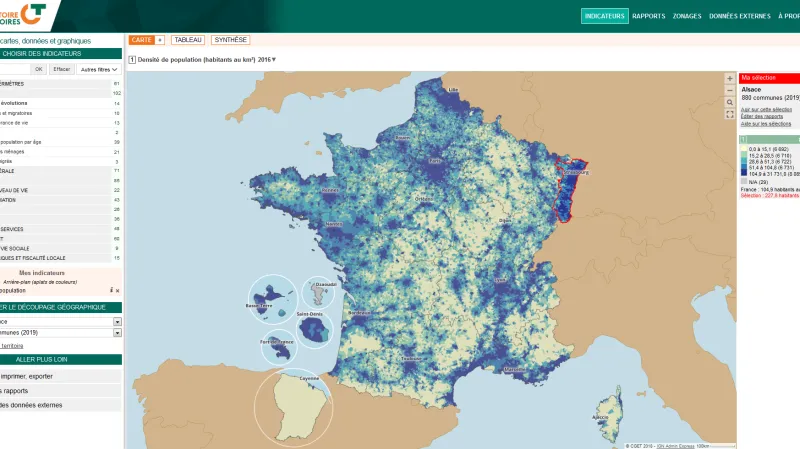Screen dimensions: 800x449
Task: Remove the population indicator with the x icon
Action: tap(117, 290)
